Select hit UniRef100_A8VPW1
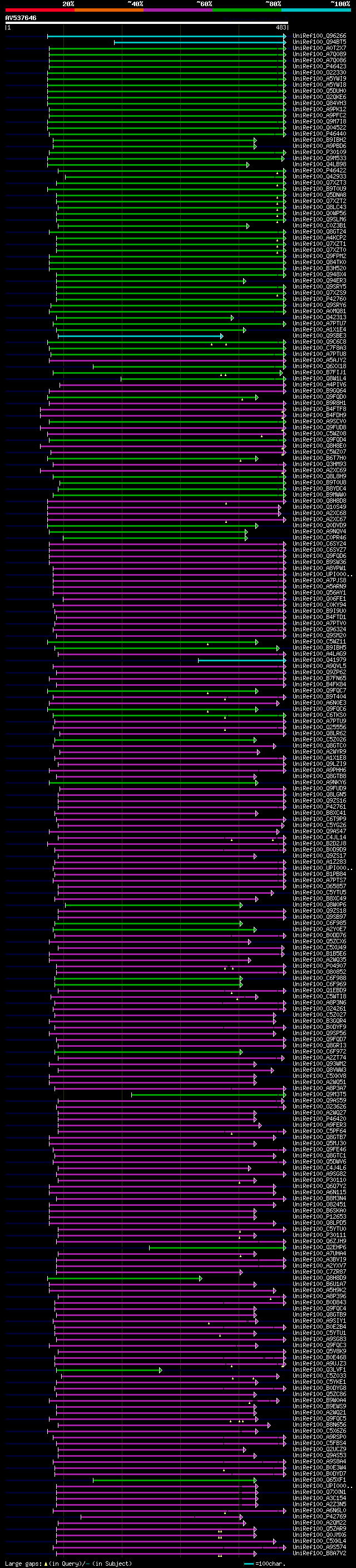This screenshot has width=356, height=1568. 319,568
